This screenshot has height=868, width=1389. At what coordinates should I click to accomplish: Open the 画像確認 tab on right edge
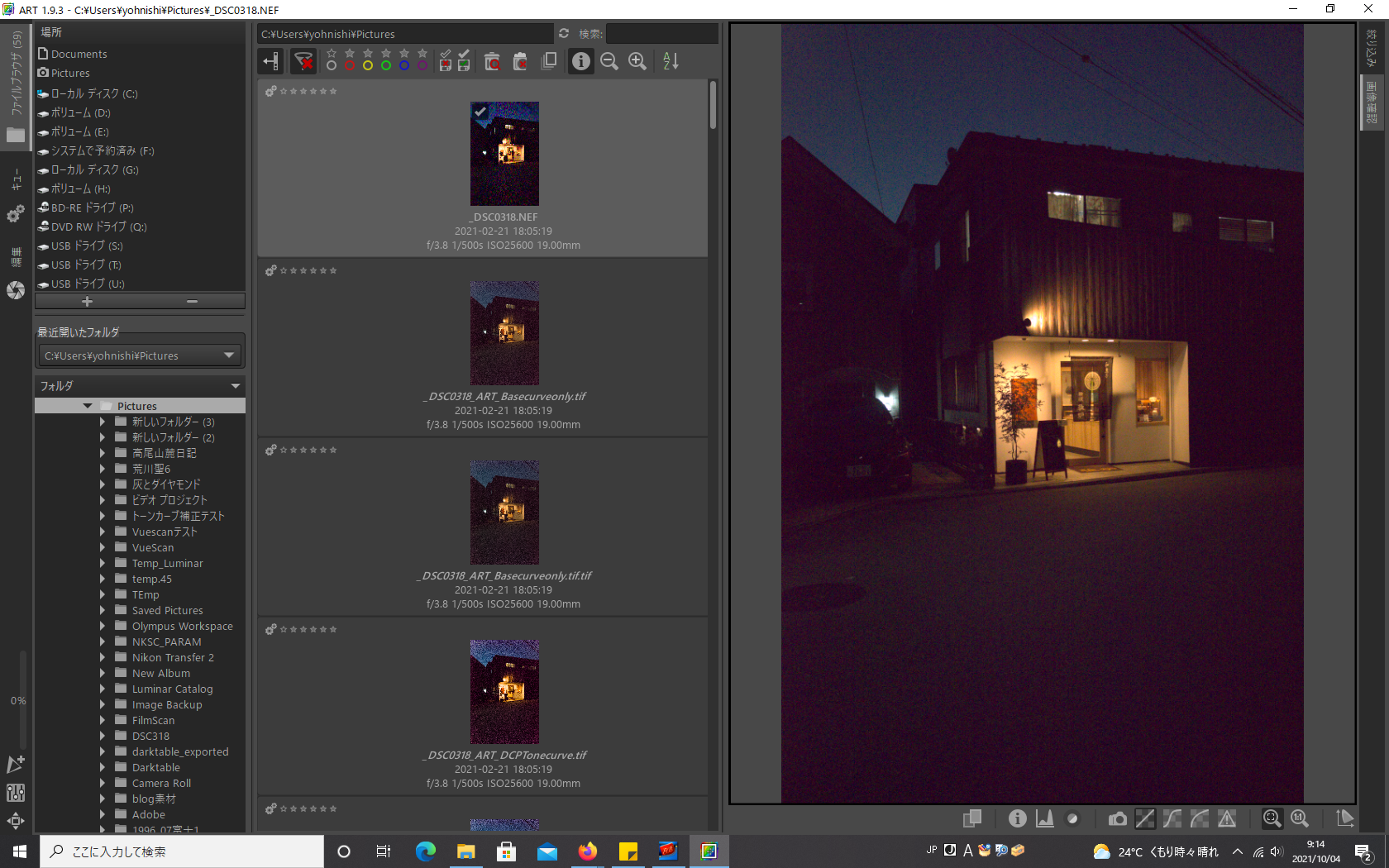[1372, 102]
